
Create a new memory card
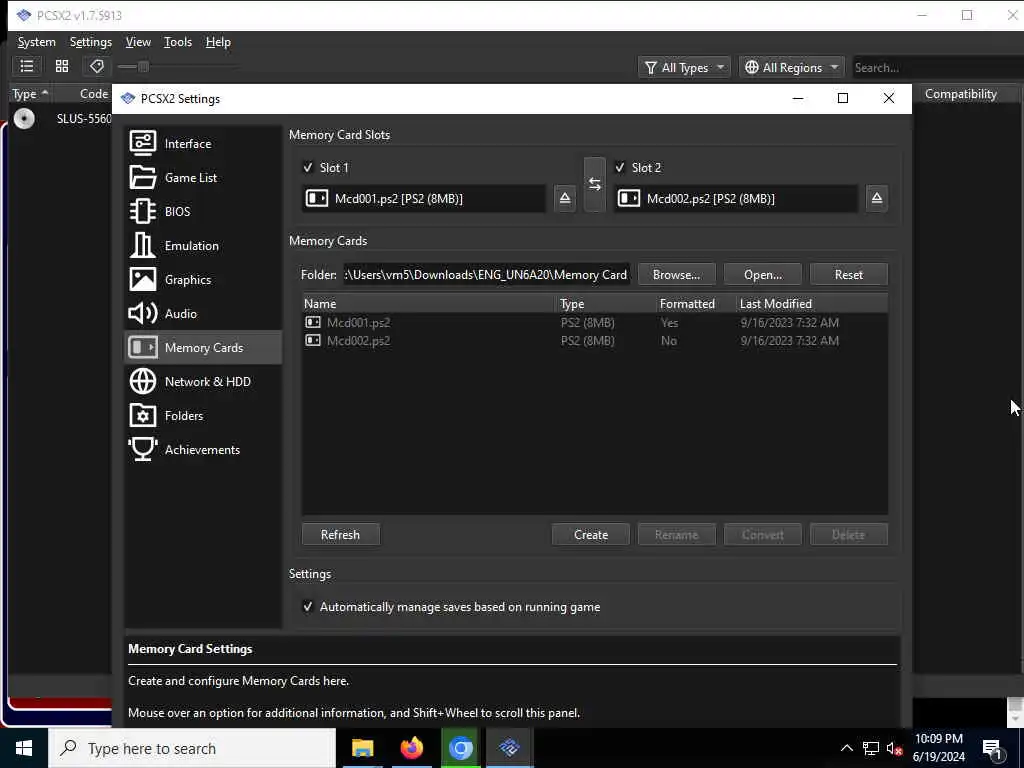[590, 534]
